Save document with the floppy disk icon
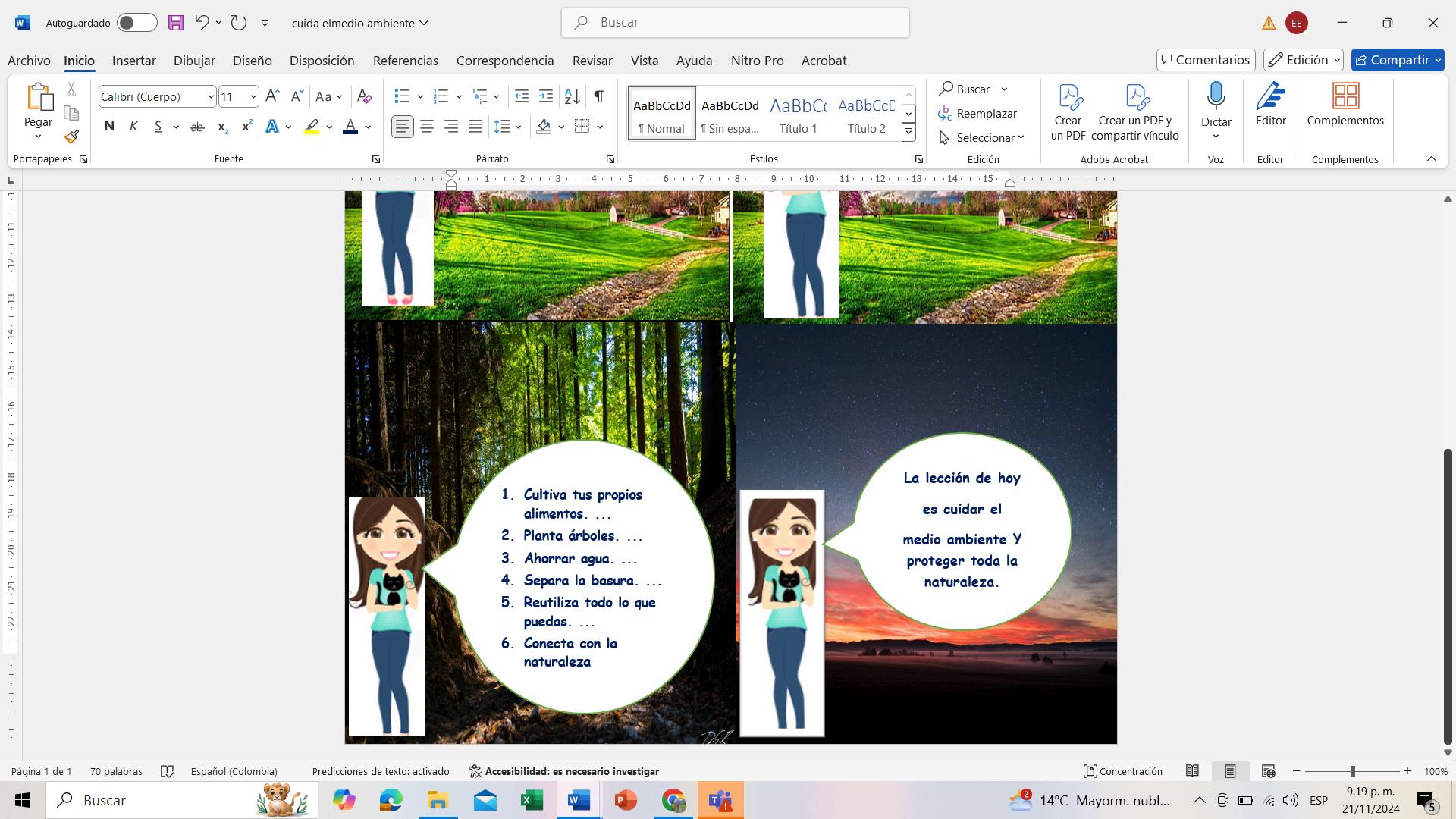 (176, 23)
